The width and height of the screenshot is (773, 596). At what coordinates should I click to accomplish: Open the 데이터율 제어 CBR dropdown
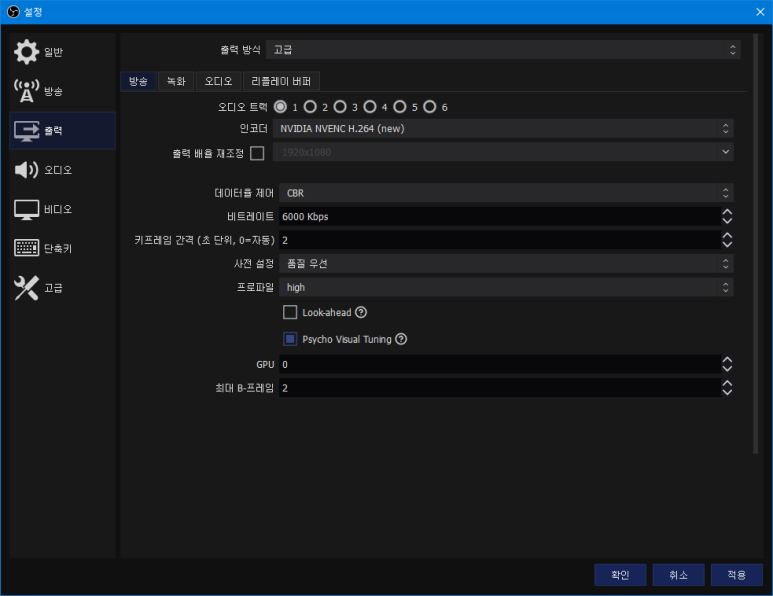pyautogui.click(x=506, y=193)
